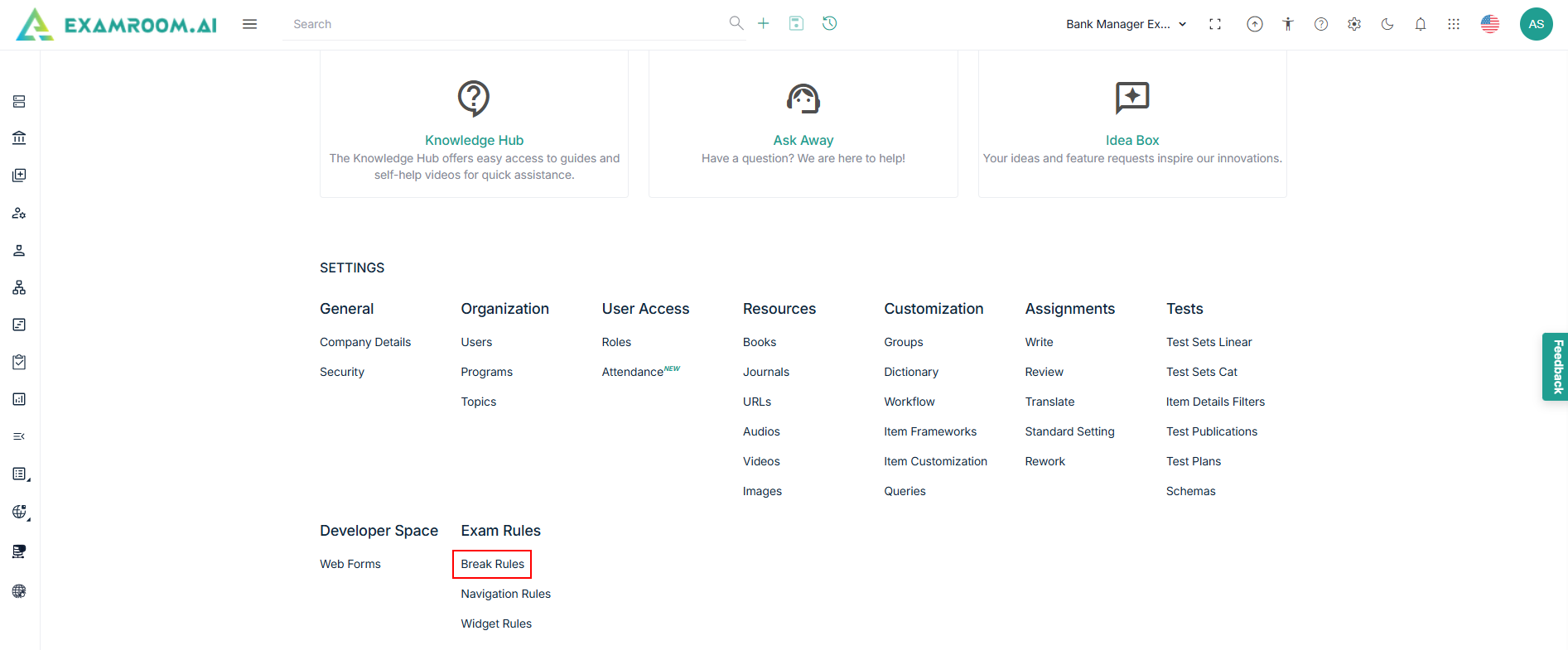Click the circled up-arrow icon
1568x650 pixels.
point(1255,24)
